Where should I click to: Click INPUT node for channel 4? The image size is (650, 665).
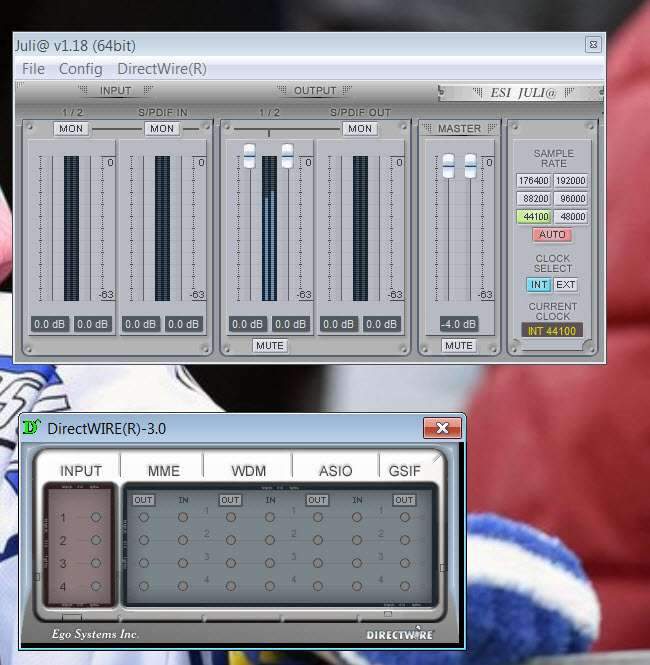(96, 586)
